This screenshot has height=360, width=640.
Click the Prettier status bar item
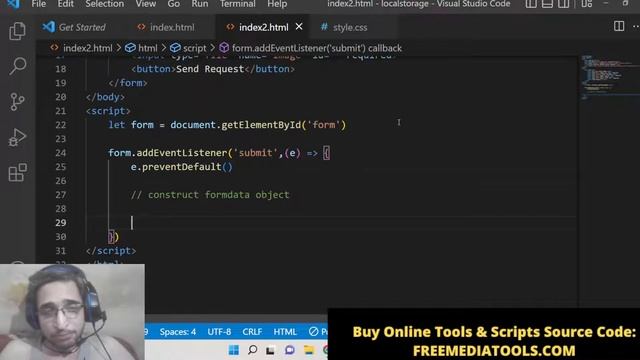318,332
